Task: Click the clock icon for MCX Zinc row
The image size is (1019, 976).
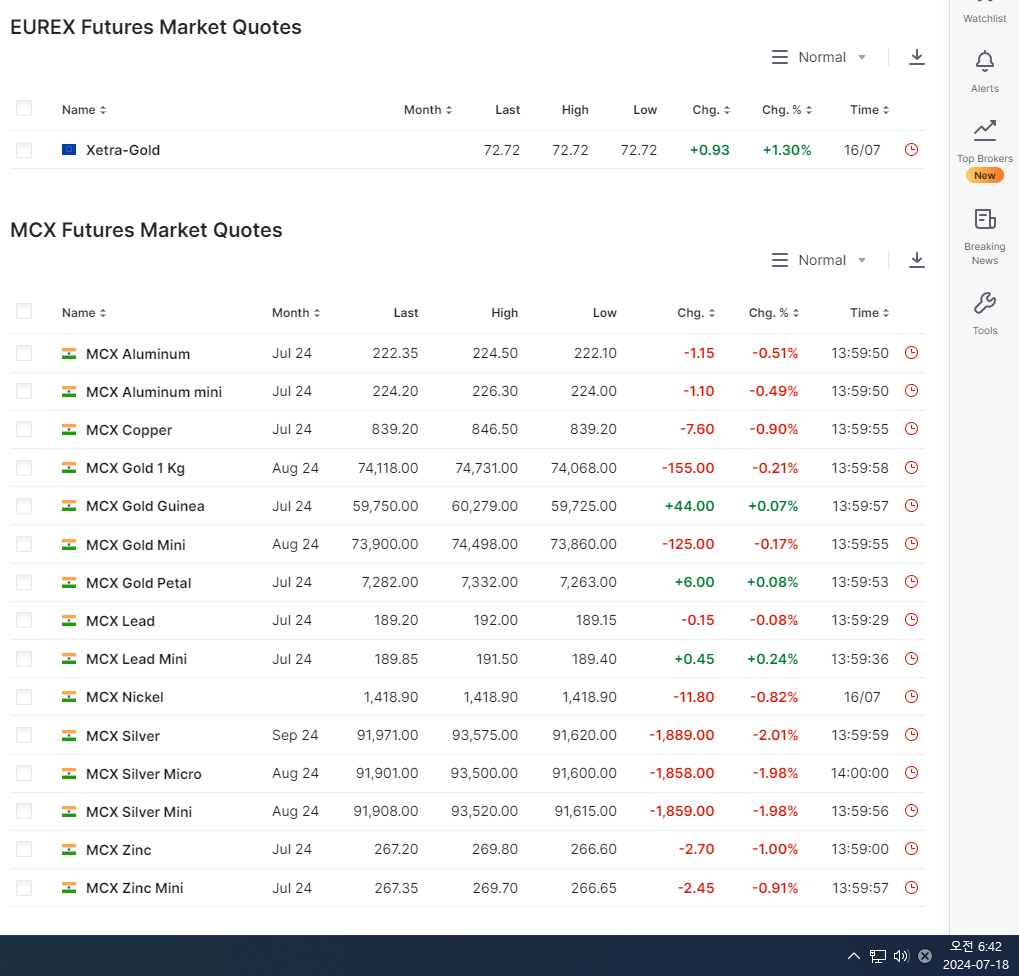Action: coord(911,849)
